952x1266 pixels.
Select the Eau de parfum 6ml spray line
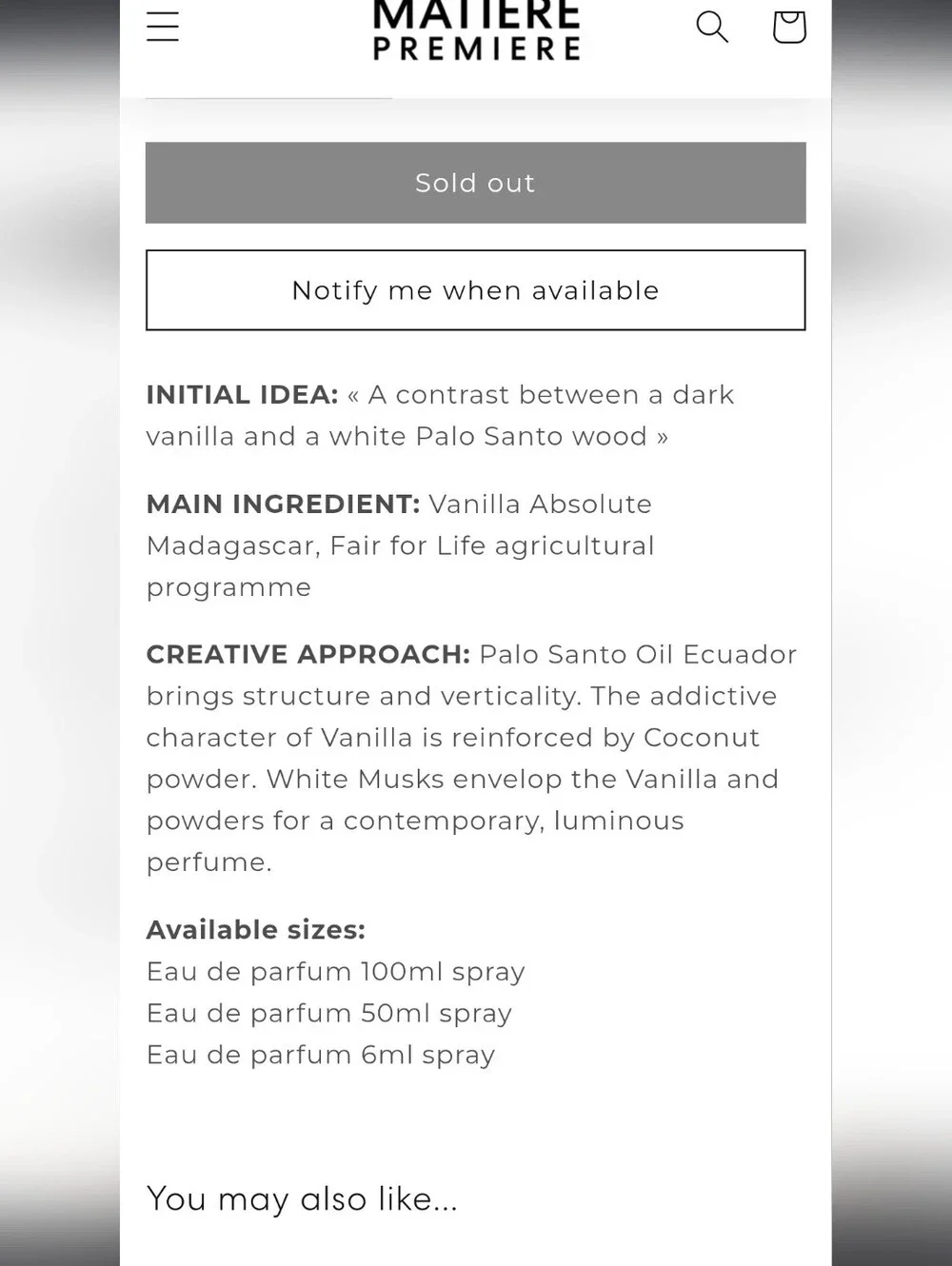[321, 1056]
